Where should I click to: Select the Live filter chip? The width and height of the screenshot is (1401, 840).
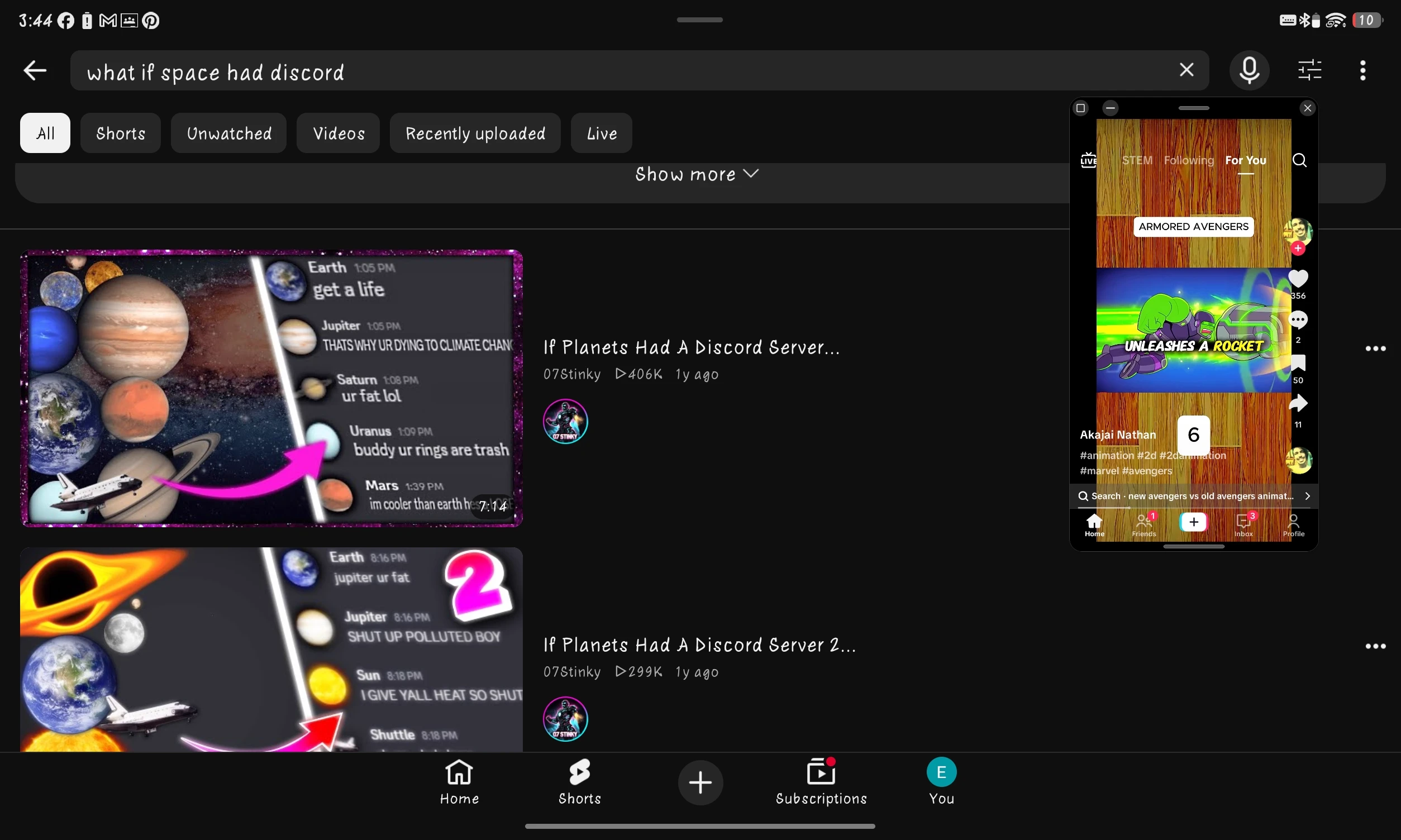(x=602, y=133)
